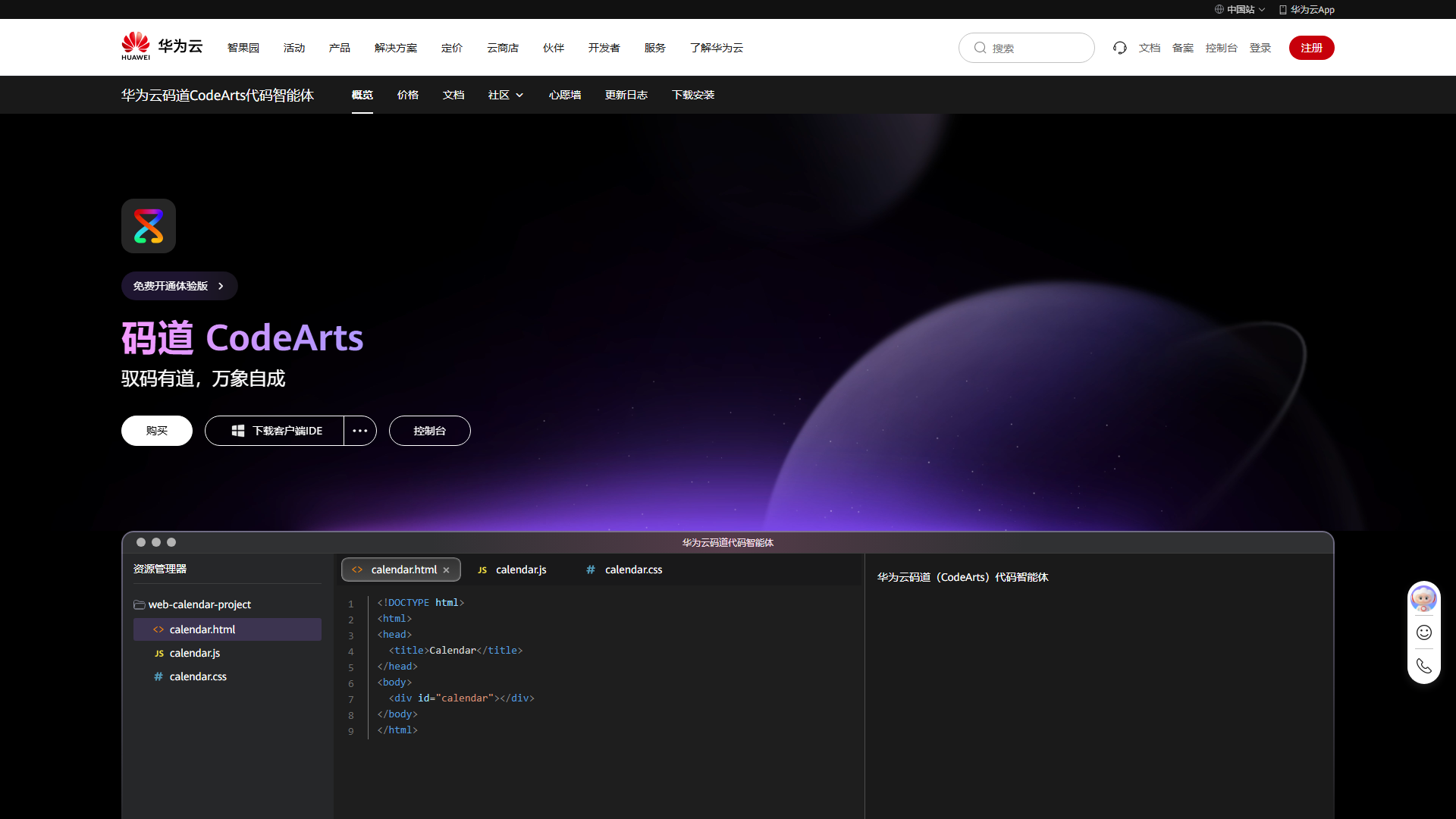This screenshot has width=1456, height=819.
Task: Click the arrow on 免费开通体验版
Action: click(x=221, y=286)
